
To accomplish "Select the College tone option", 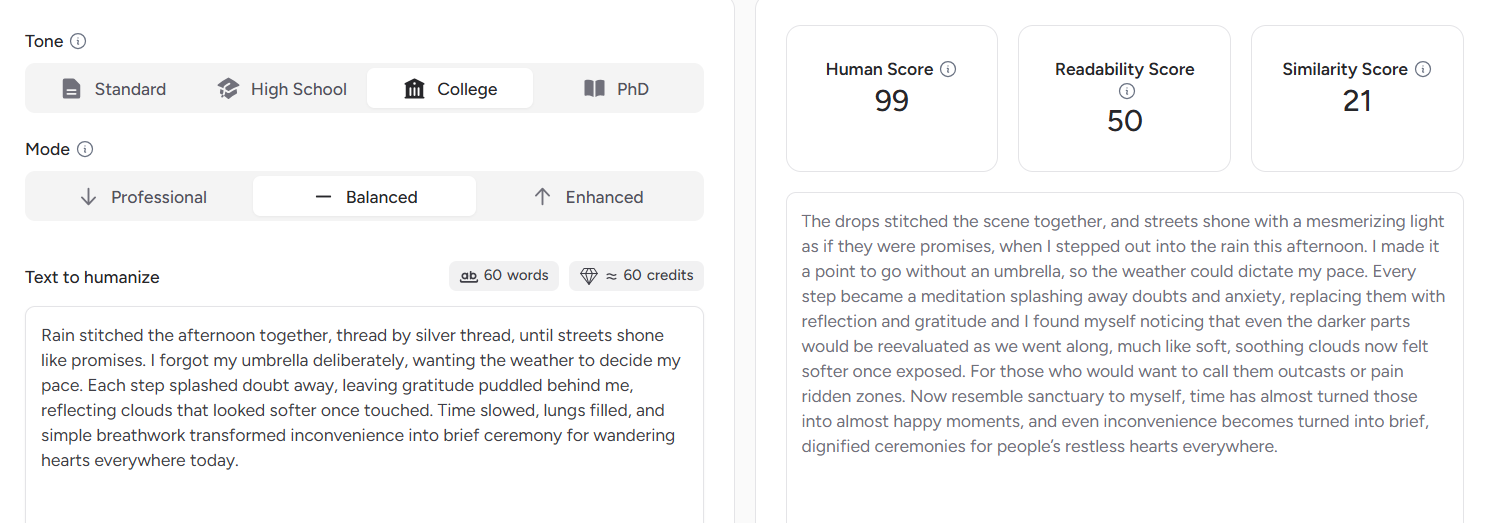I will pyautogui.click(x=450, y=89).
